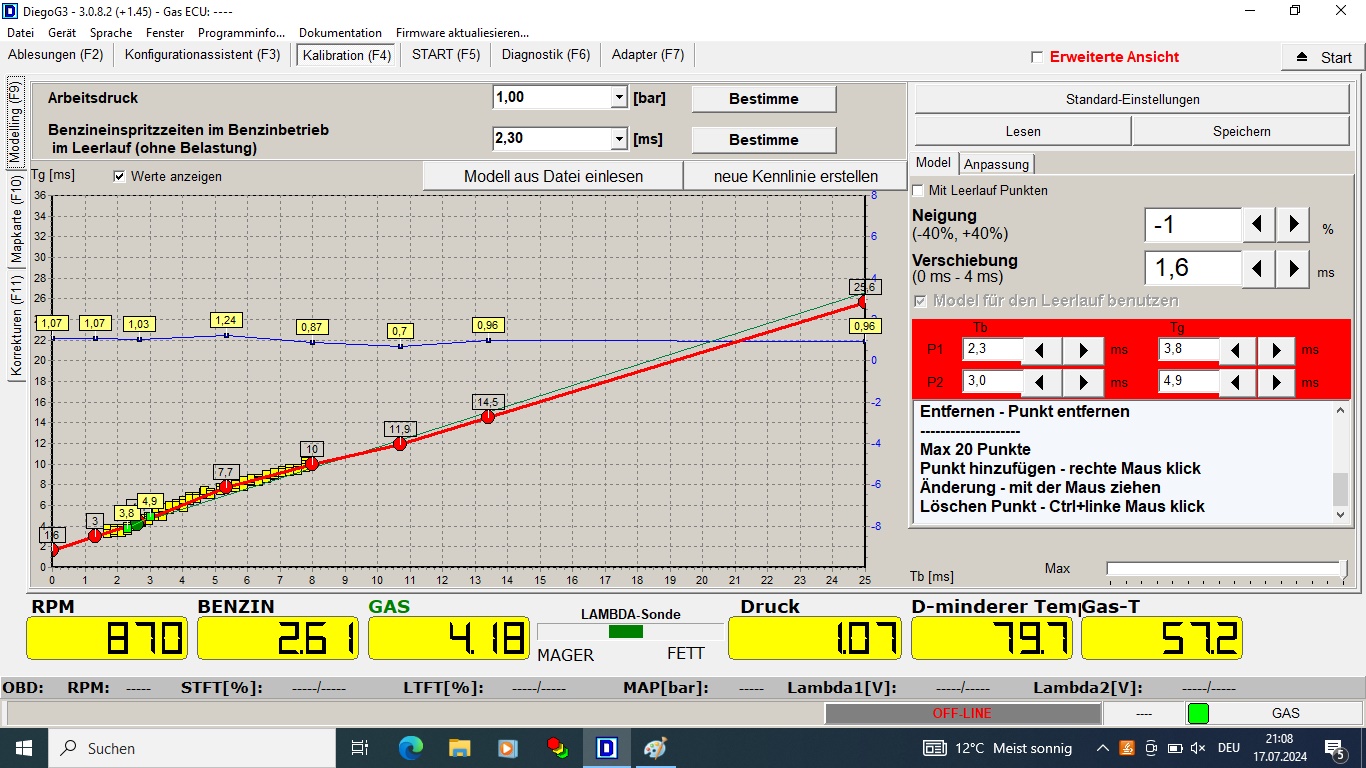Click Bestimme next to Arbeitsdruck

764,98
